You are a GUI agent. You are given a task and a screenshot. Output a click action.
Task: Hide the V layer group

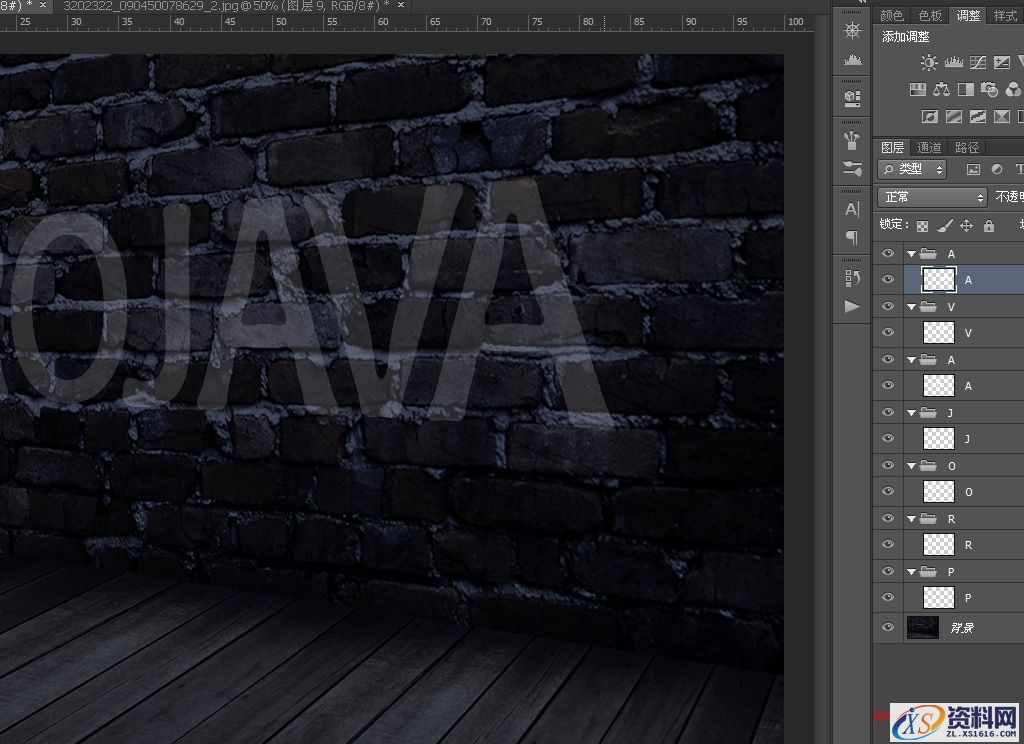(887, 307)
